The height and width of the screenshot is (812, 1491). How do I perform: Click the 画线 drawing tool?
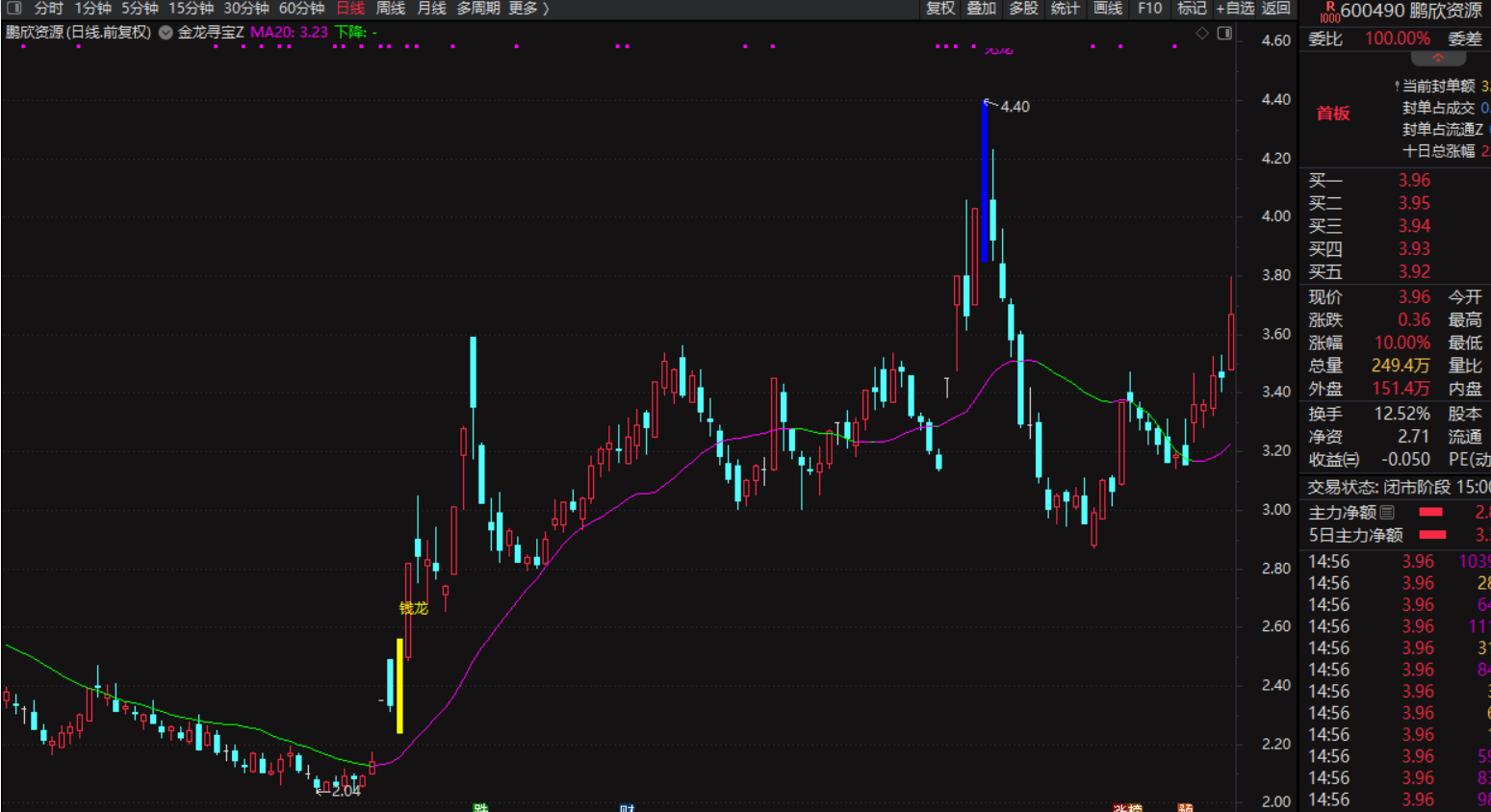[1108, 8]
